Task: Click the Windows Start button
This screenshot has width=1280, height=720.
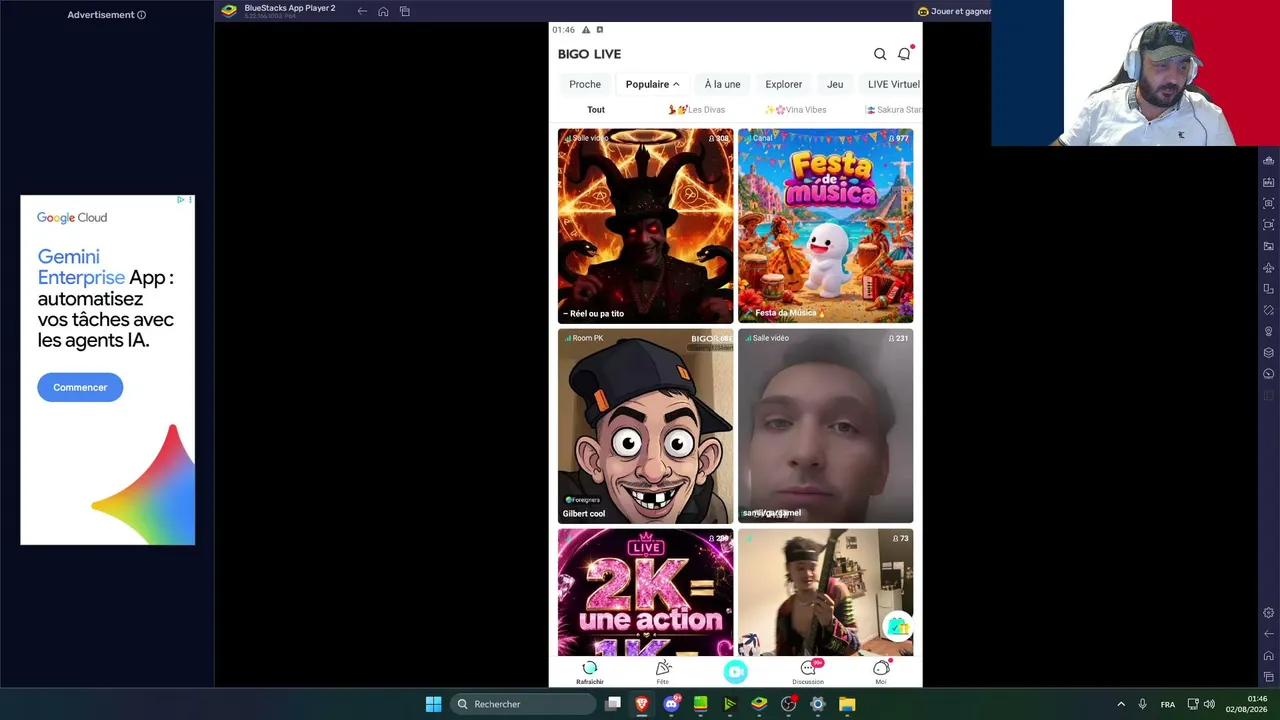Action: click(x=433, y=704)
